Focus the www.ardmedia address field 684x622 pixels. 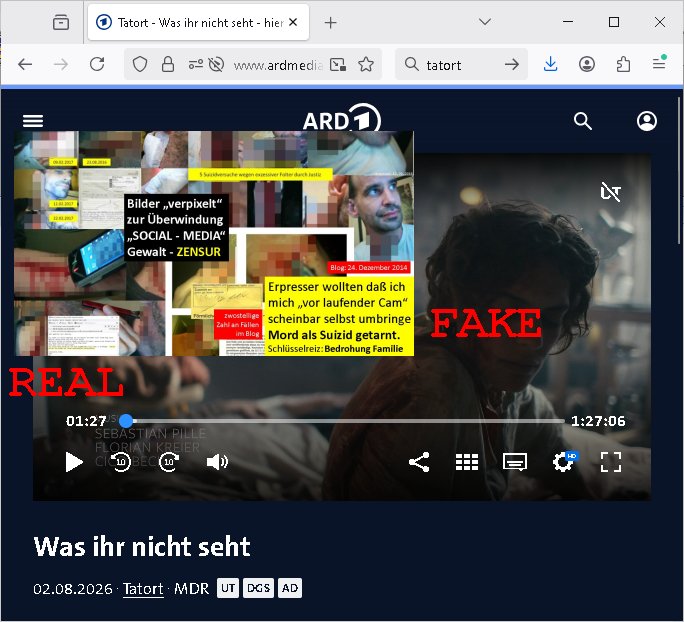pos(278,65)
